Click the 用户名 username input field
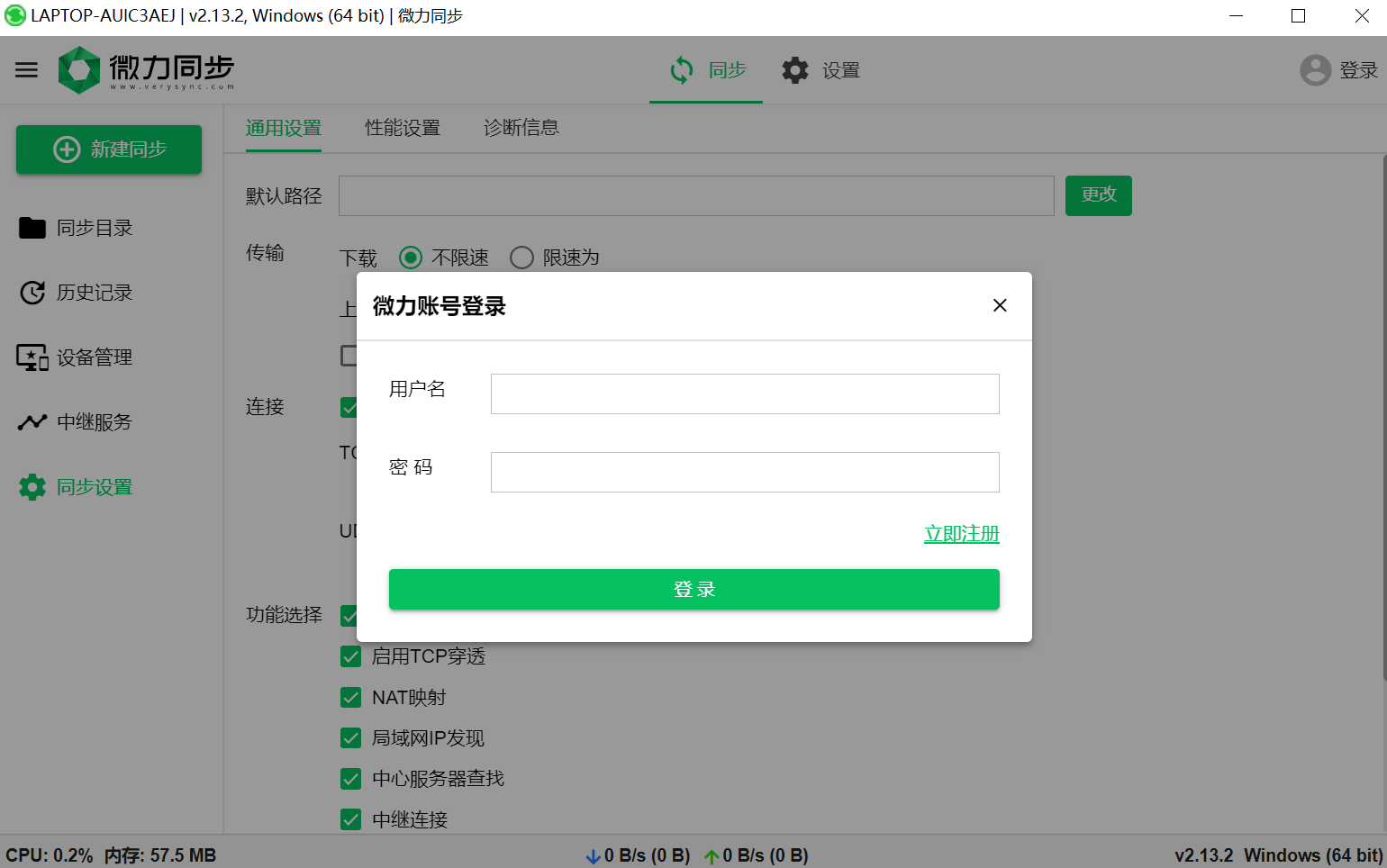This screenshot has width=1387, height=868. 744,394
